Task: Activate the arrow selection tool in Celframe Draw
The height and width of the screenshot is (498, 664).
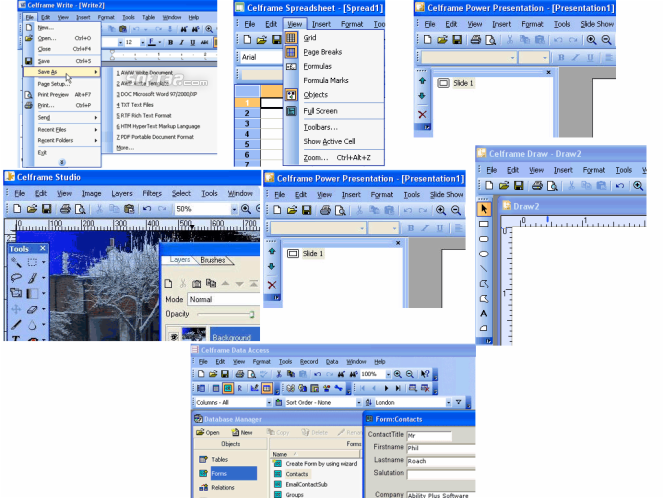Action: (x=484, y=209)
